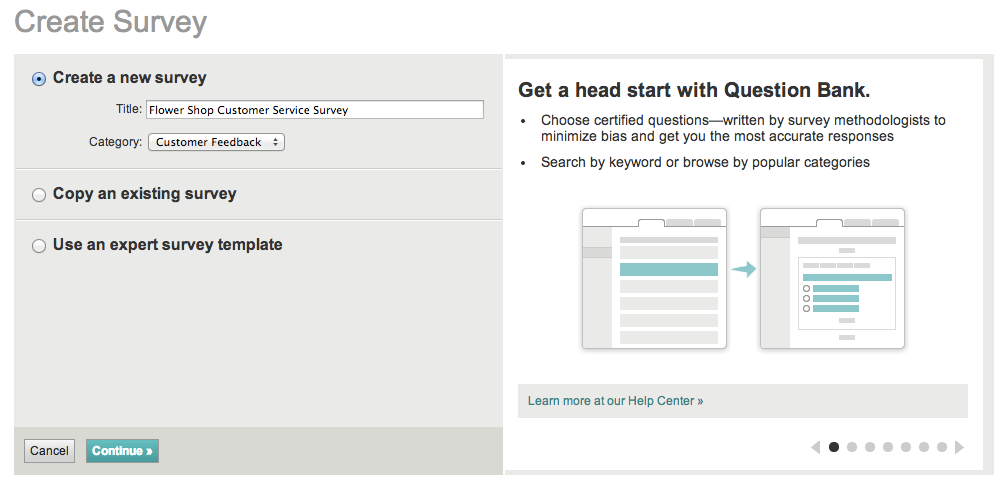Choose Copy an existing survey option
This screenshot has width=1004, height=484.
tap(39, 195)
